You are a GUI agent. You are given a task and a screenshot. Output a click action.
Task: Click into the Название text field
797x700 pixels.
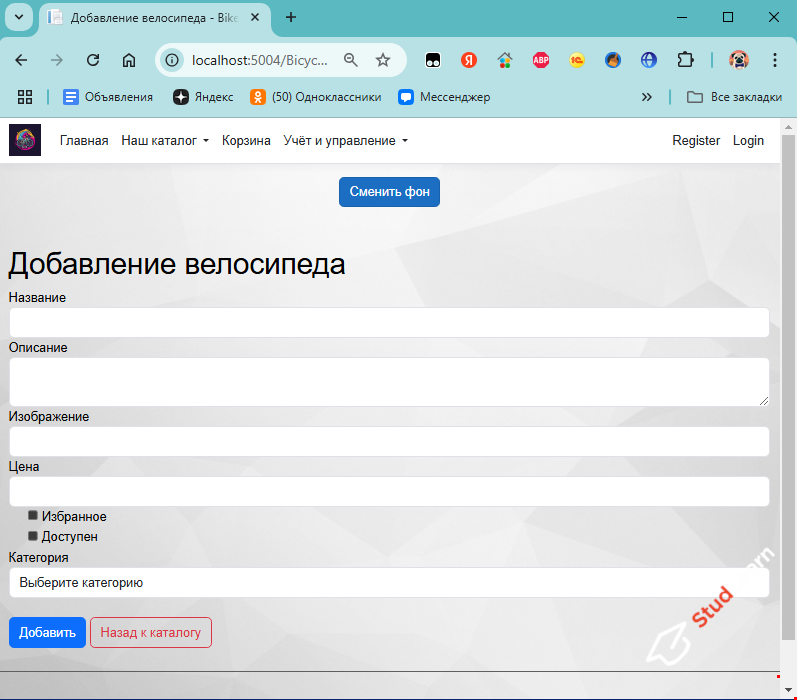(x=389, y=322)
